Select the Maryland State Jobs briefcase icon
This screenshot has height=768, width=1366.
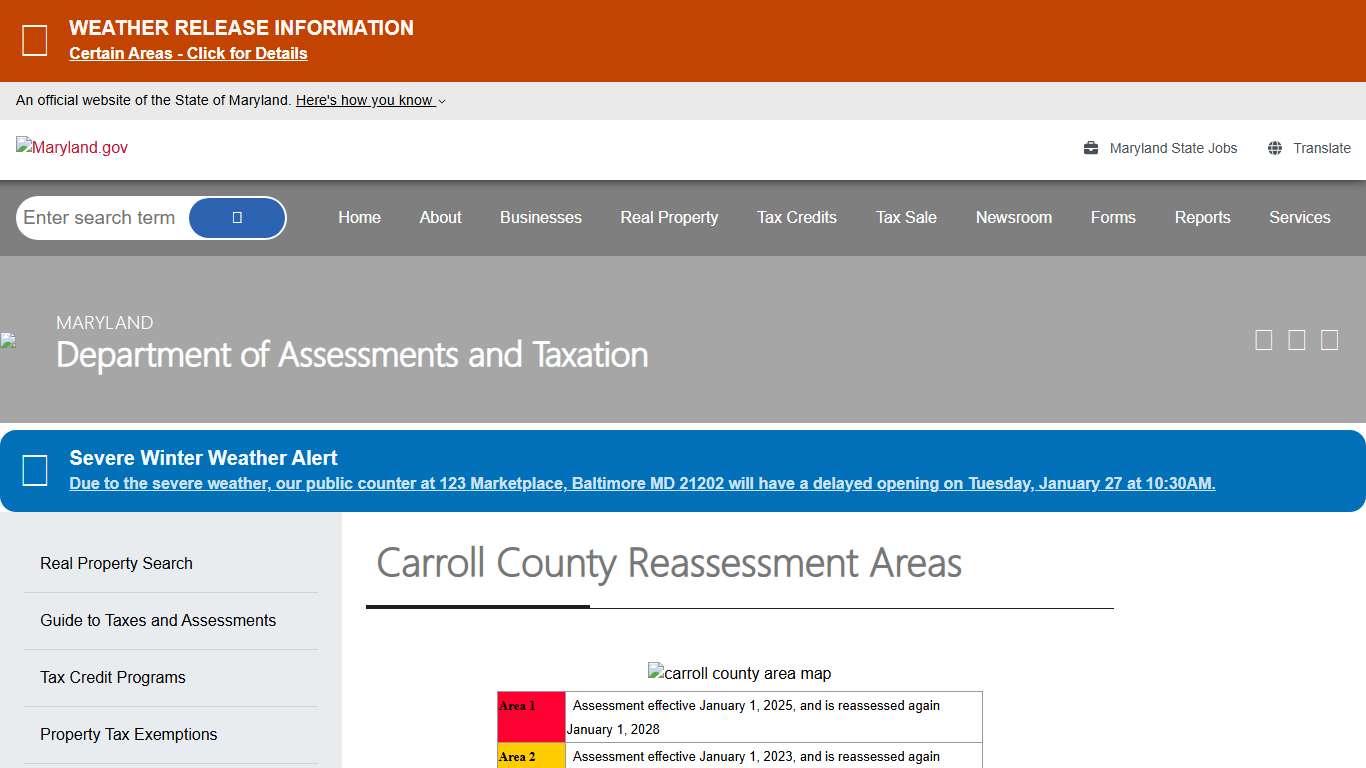1089,147
